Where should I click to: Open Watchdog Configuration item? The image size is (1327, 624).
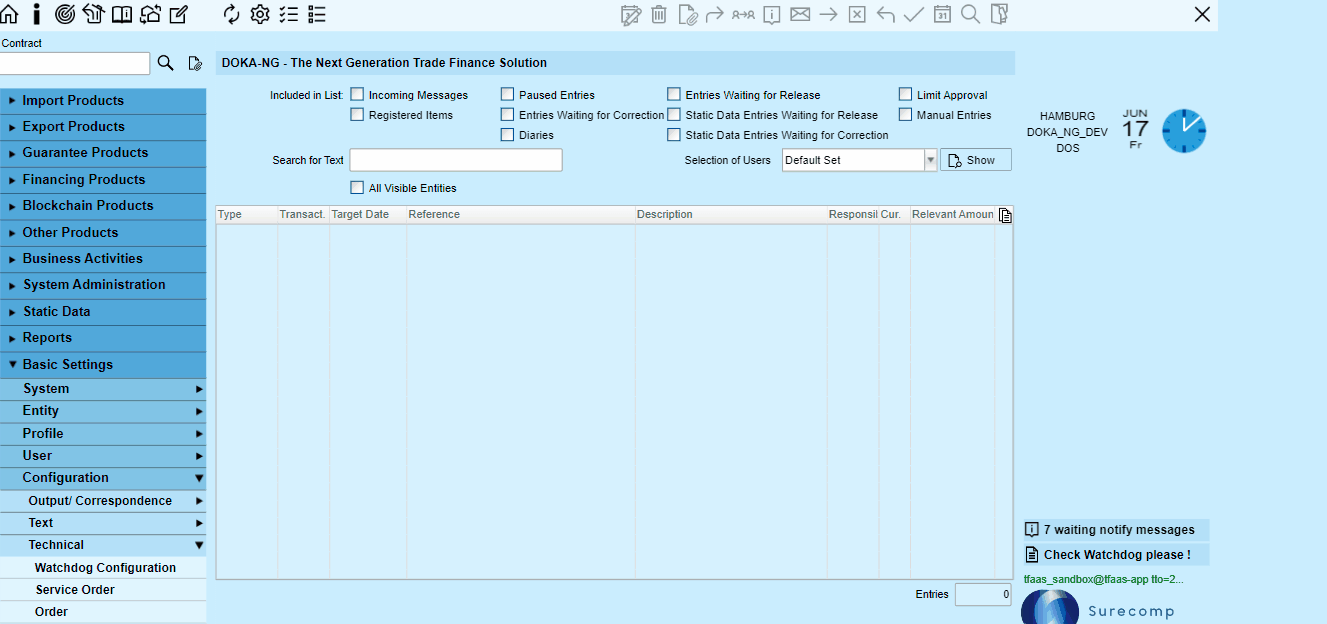click(x=103, y=568)
